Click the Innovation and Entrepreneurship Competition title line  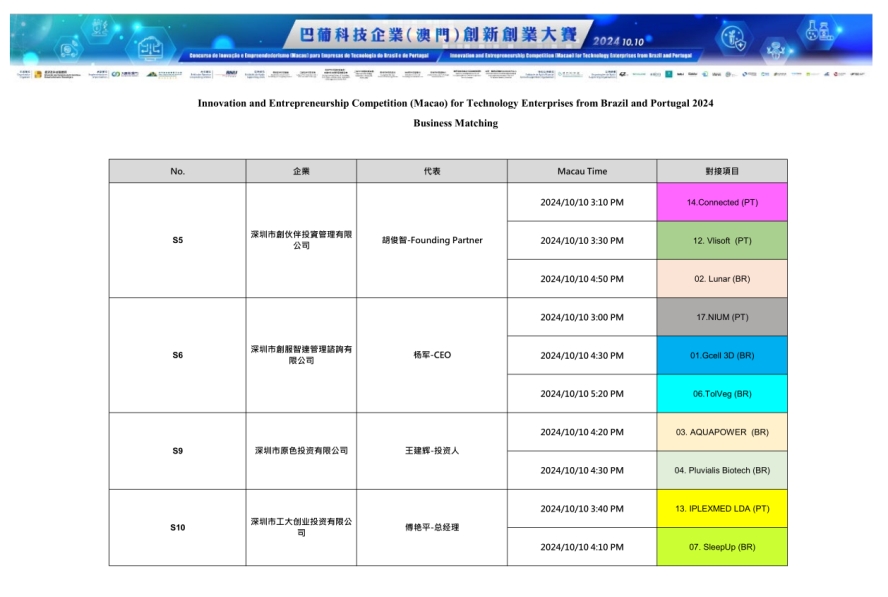(x=455, y=103)
